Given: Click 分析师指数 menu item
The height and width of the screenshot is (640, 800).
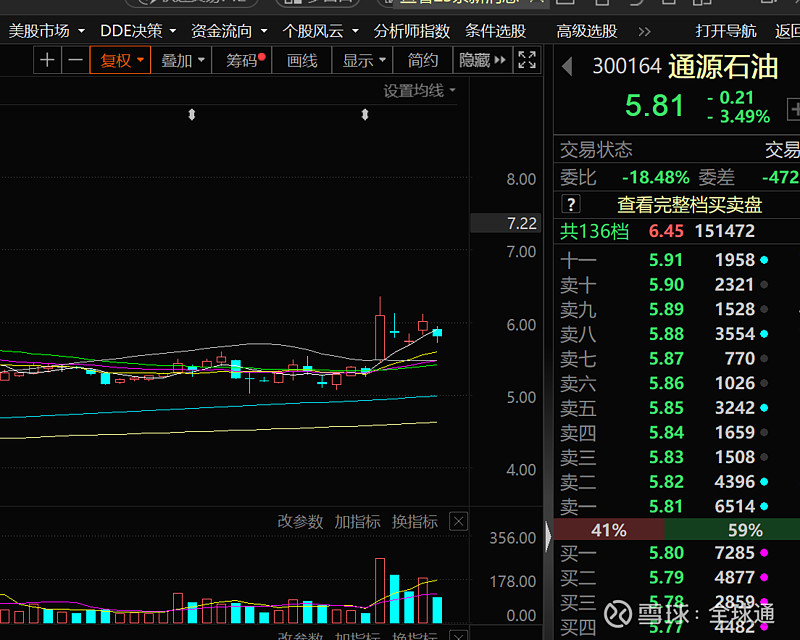Looking at the screenshot, I should pyautogui.click(x=412, y=31).
